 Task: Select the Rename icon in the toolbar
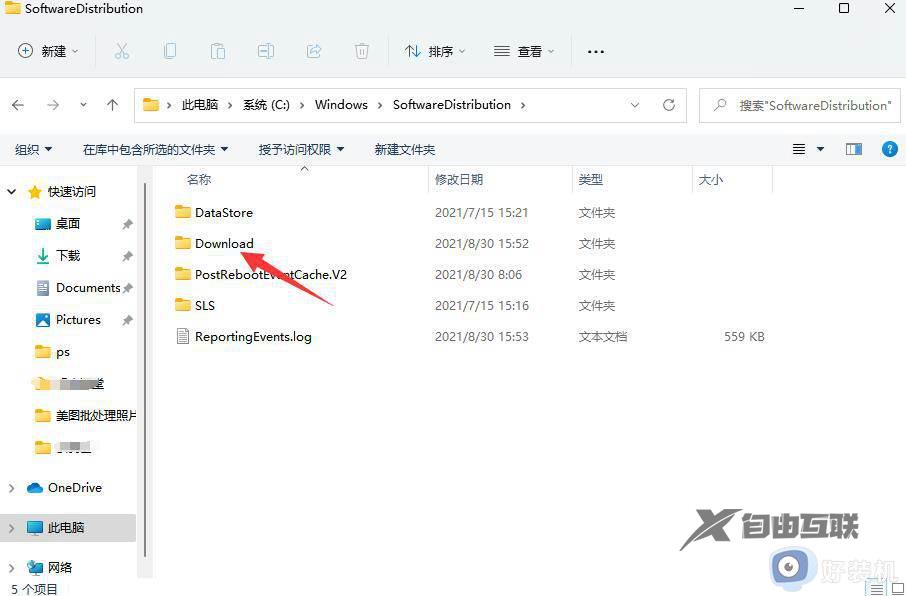266,51
